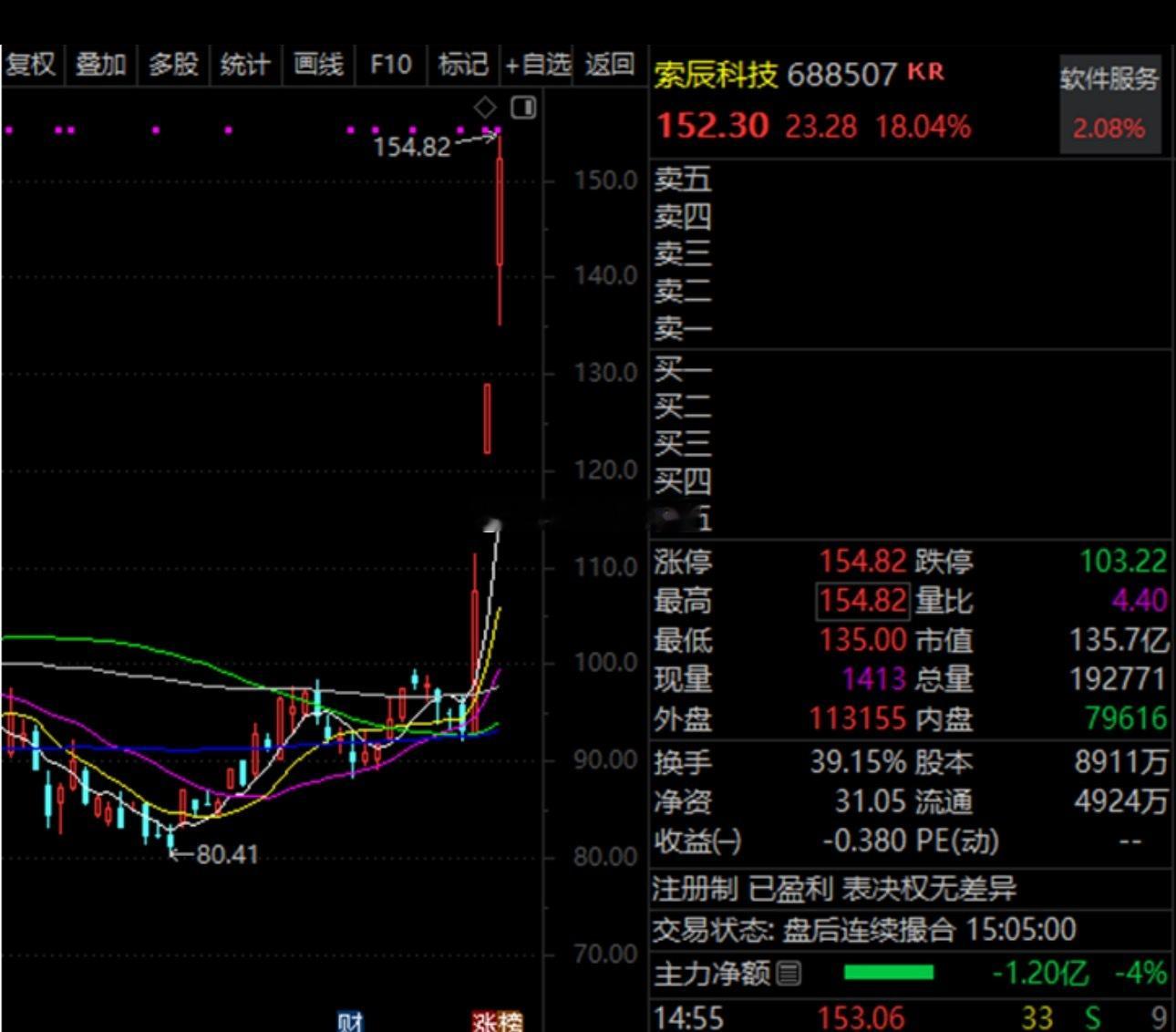Select the 买一 order book row
This screenshot has width=1176, height=1032.
pos(910,369)
